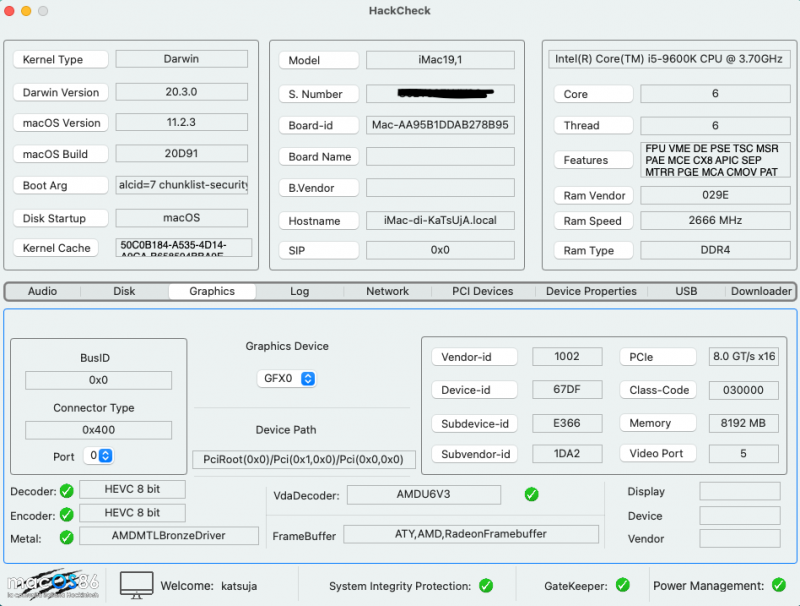Click the System Integrity Protection checkmark
Screen dimensions: 800x606
486,586
